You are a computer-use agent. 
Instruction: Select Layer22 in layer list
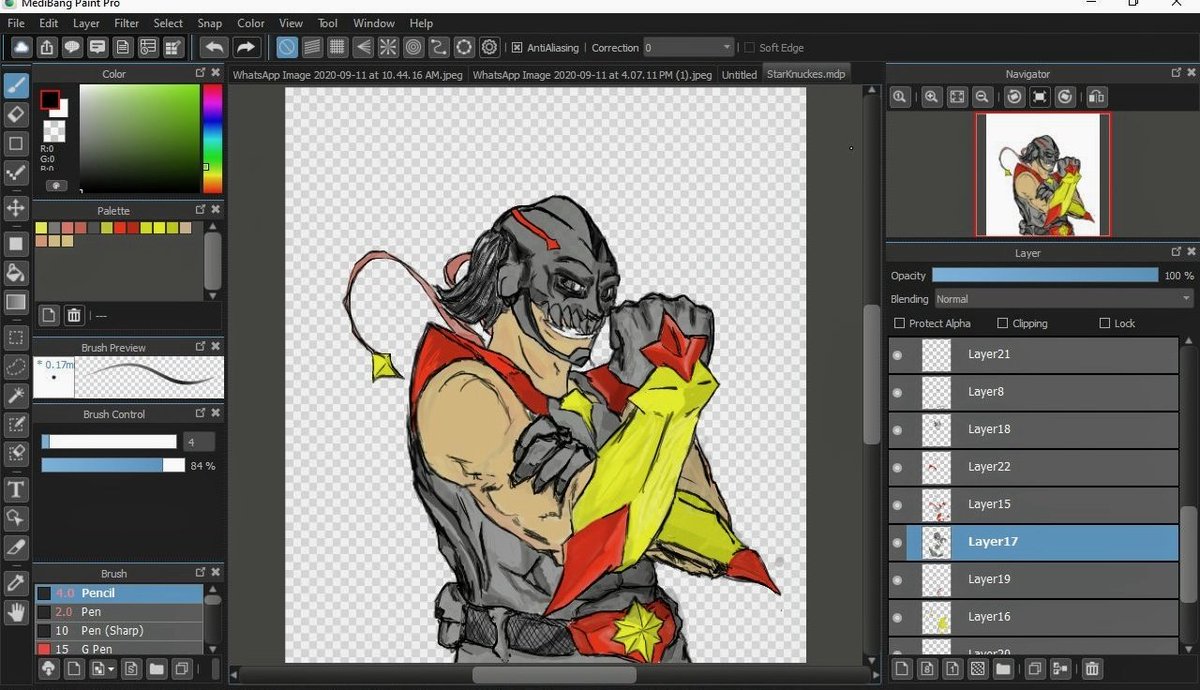[x=1033, y=467]
